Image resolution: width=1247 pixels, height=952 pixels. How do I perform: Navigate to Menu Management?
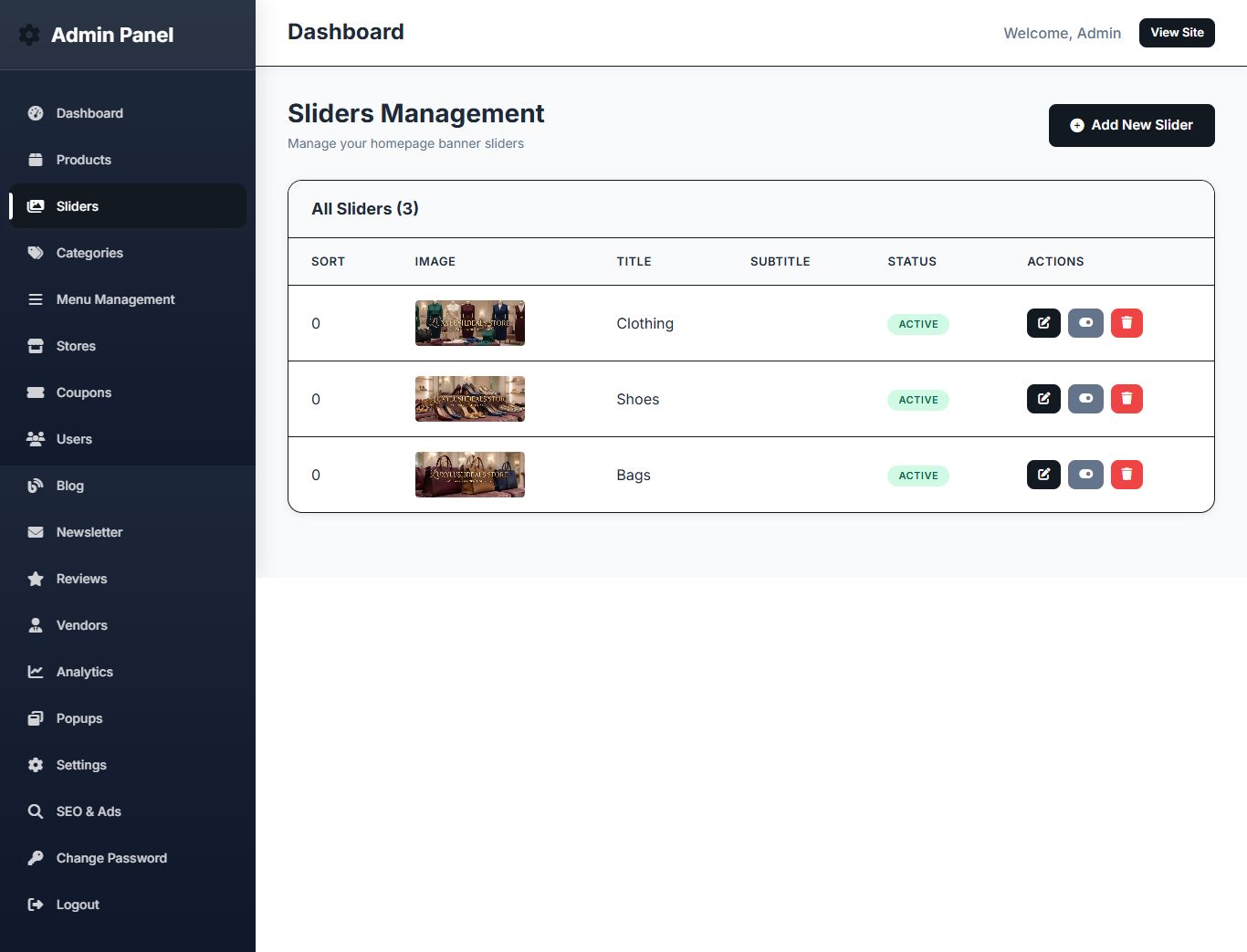pos(128,299)
